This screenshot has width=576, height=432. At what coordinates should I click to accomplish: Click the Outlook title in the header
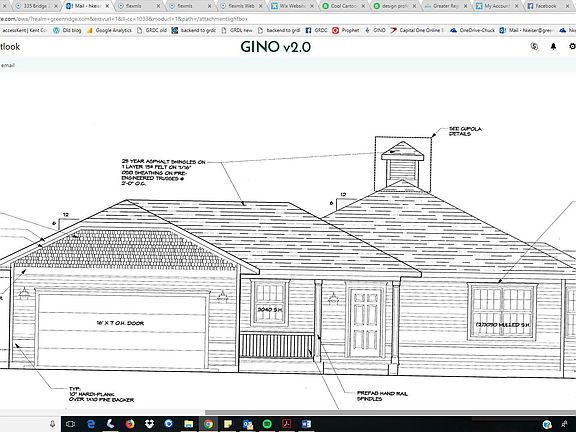pyautogui.click(x=10, y=47)
